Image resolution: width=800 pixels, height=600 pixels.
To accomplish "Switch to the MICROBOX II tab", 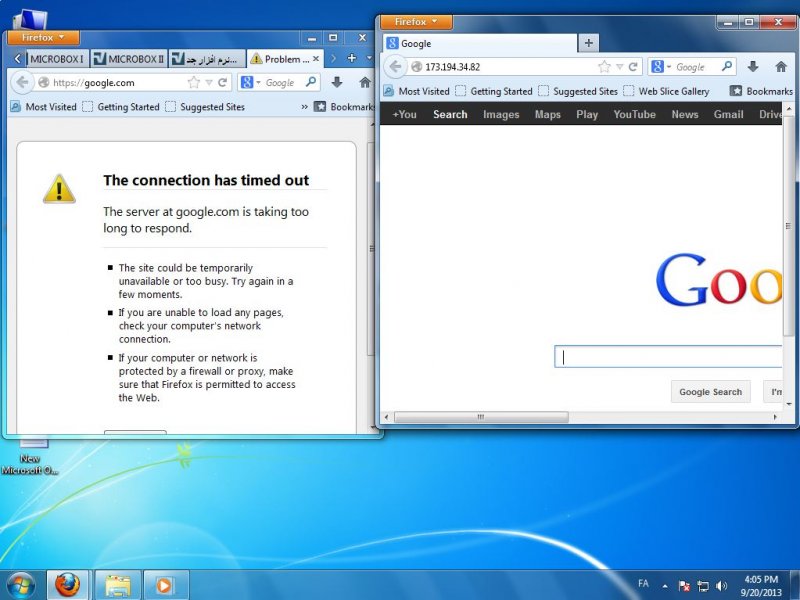I will point(130,59).
